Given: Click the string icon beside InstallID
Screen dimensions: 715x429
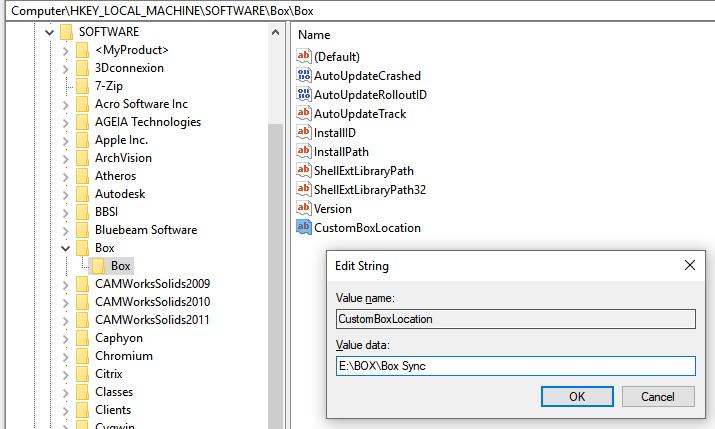Looking at the screenshot, I should 304,132.
